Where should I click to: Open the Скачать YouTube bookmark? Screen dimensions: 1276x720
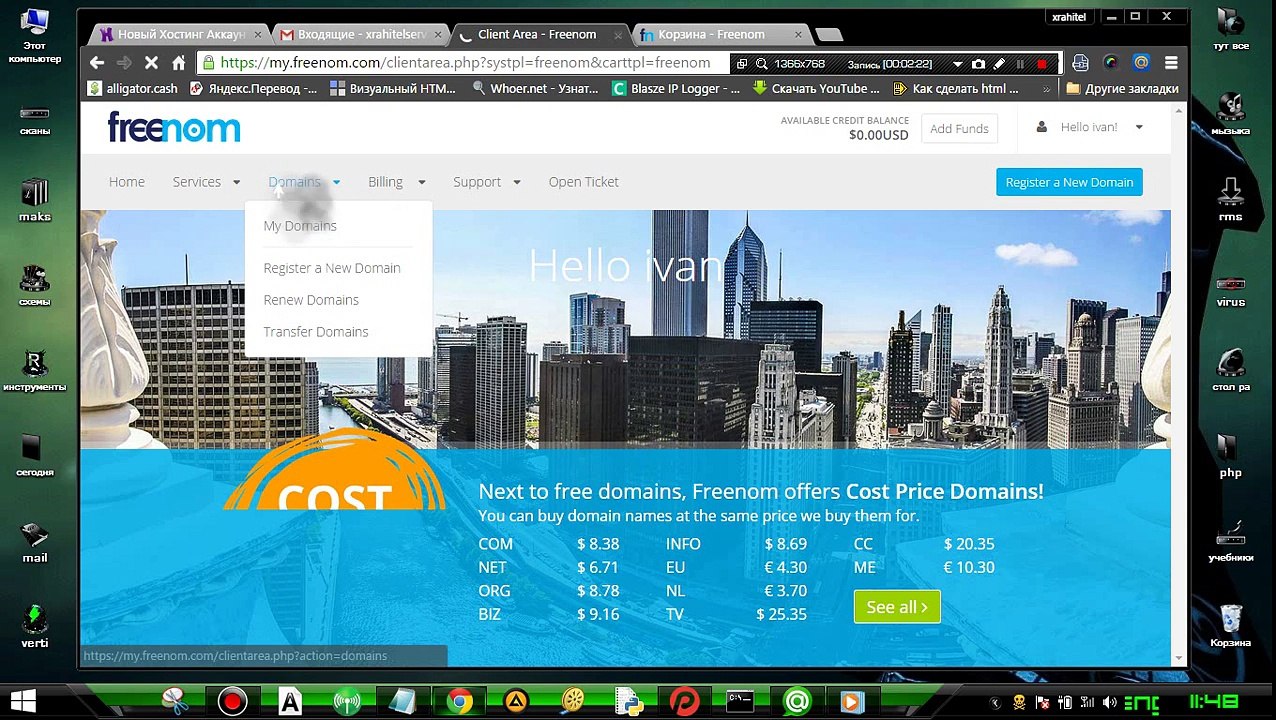click(x=816, y=89)
